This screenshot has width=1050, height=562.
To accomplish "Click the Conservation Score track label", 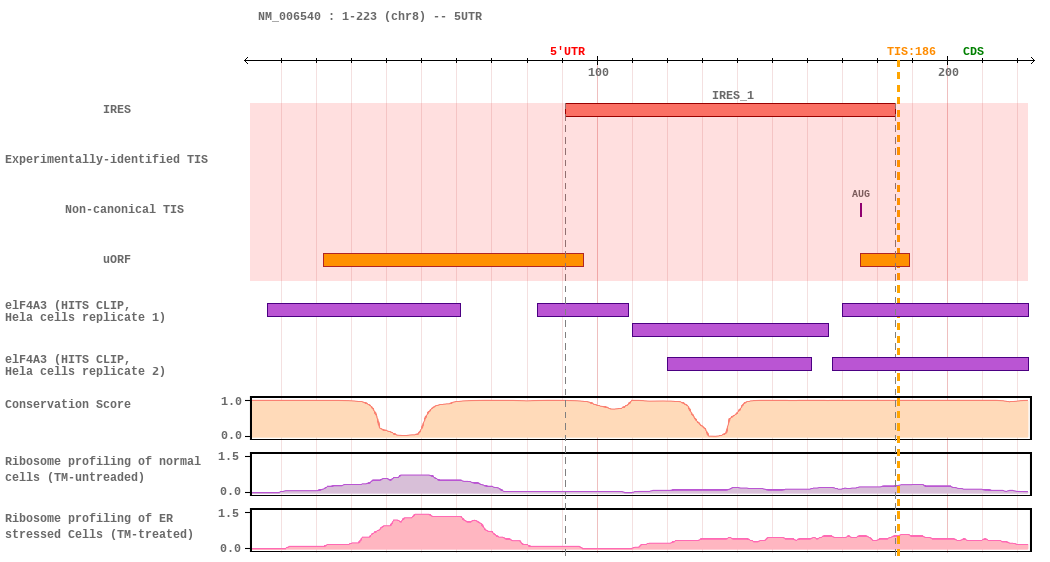I will click(68, 405).
